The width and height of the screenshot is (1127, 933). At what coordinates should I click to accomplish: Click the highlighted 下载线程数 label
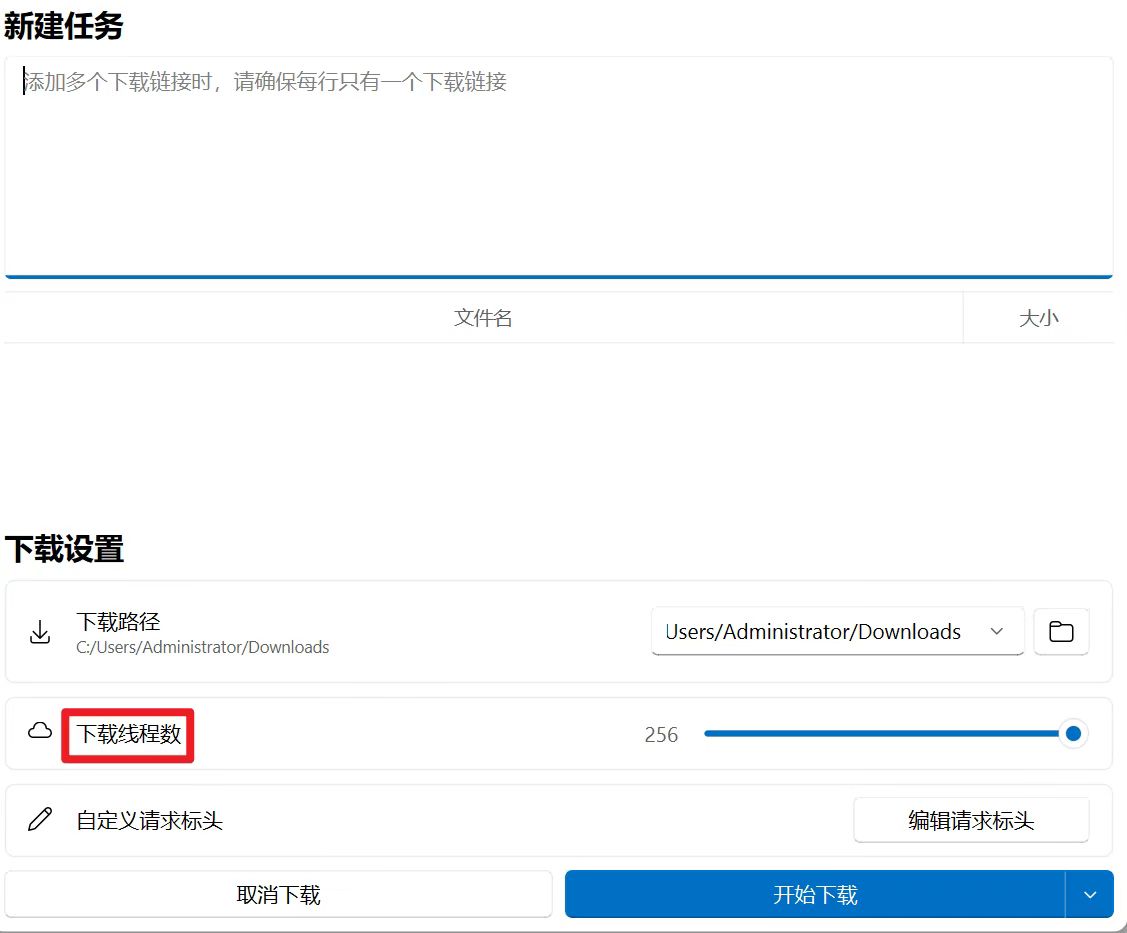[x=127, y=733]
